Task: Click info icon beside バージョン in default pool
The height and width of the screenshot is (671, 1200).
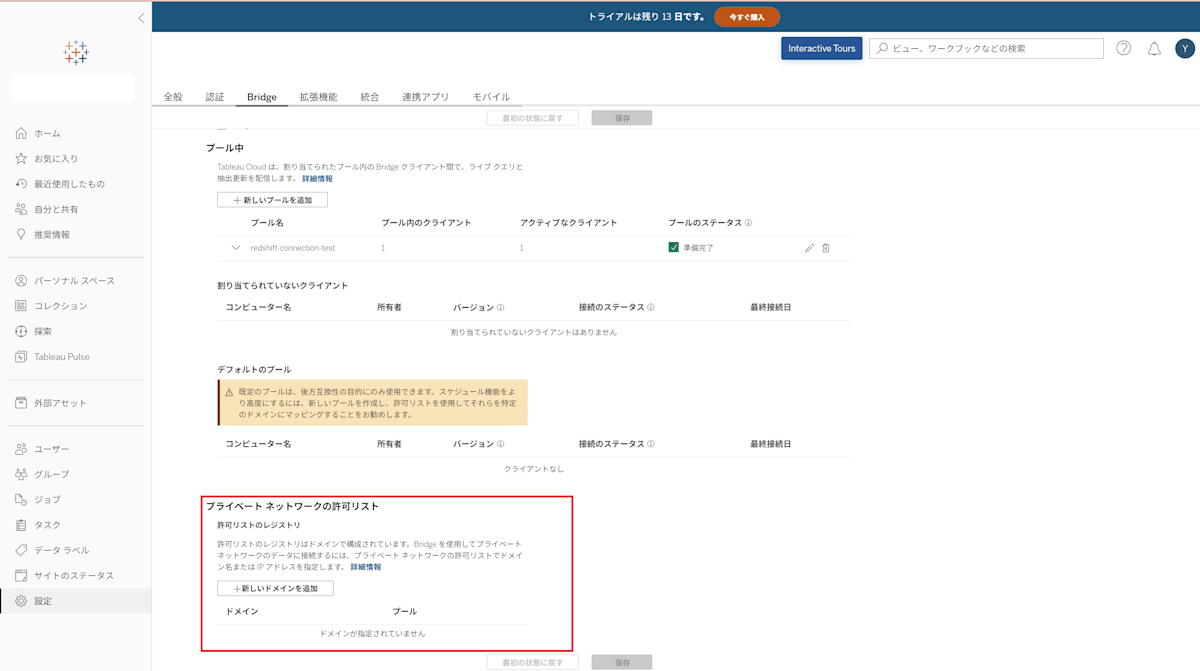Action: click(500, 444)
